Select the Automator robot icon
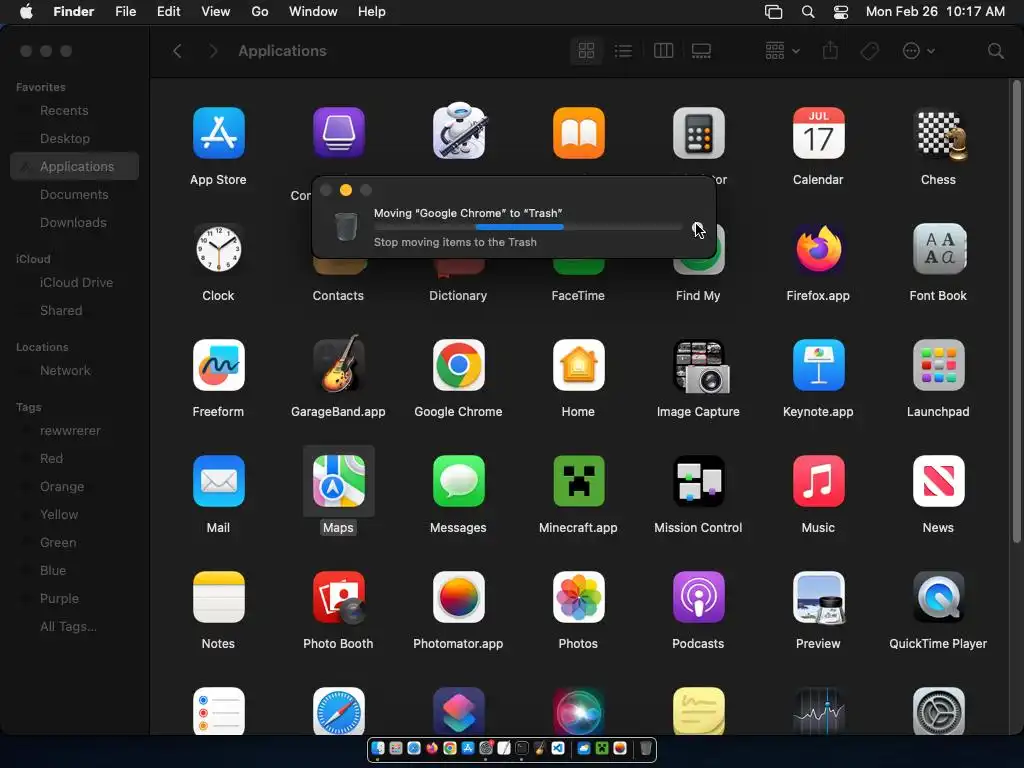 click(x=458, y=131)
